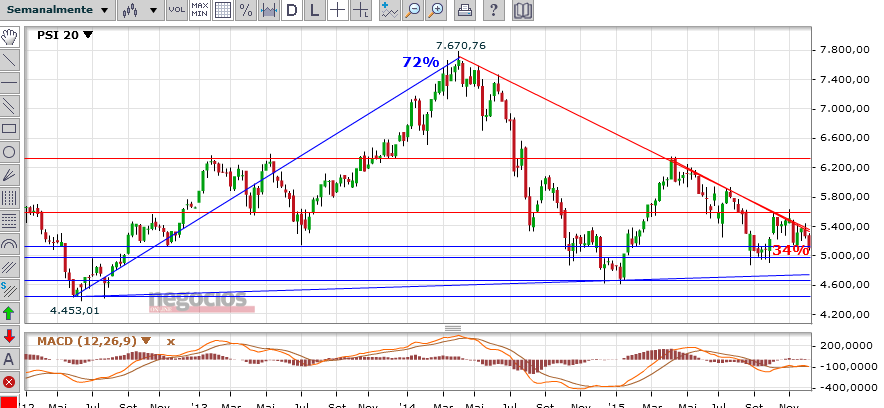The height and width of the screenshot is (408, 884).
Task: Click the red 34% annotation
Action: (x=790, y=250)
